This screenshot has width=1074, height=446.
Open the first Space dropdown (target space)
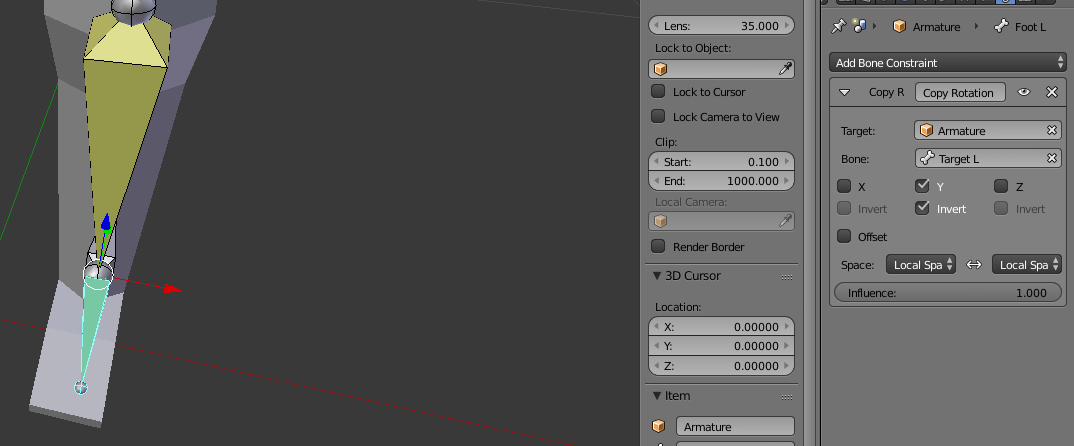coord(921,264)
